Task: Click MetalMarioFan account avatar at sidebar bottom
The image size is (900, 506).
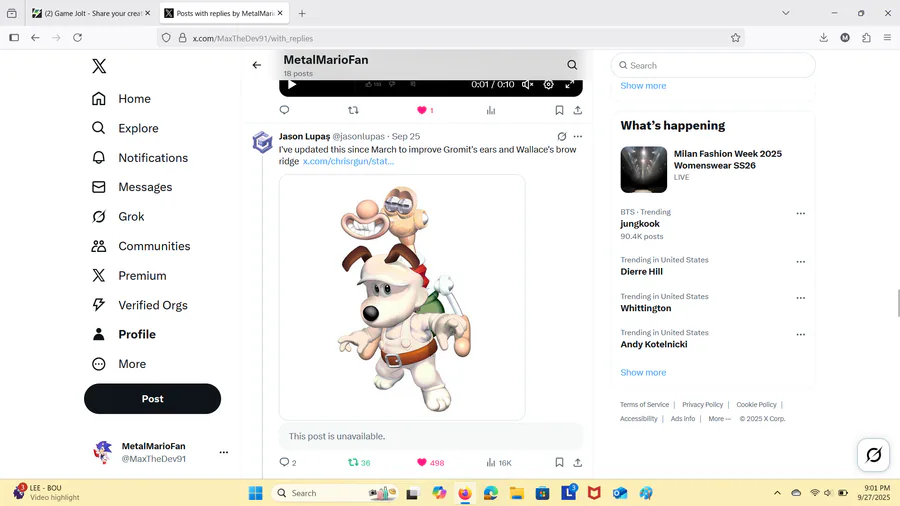Action: pyautogui.click(x=103, y=452)
